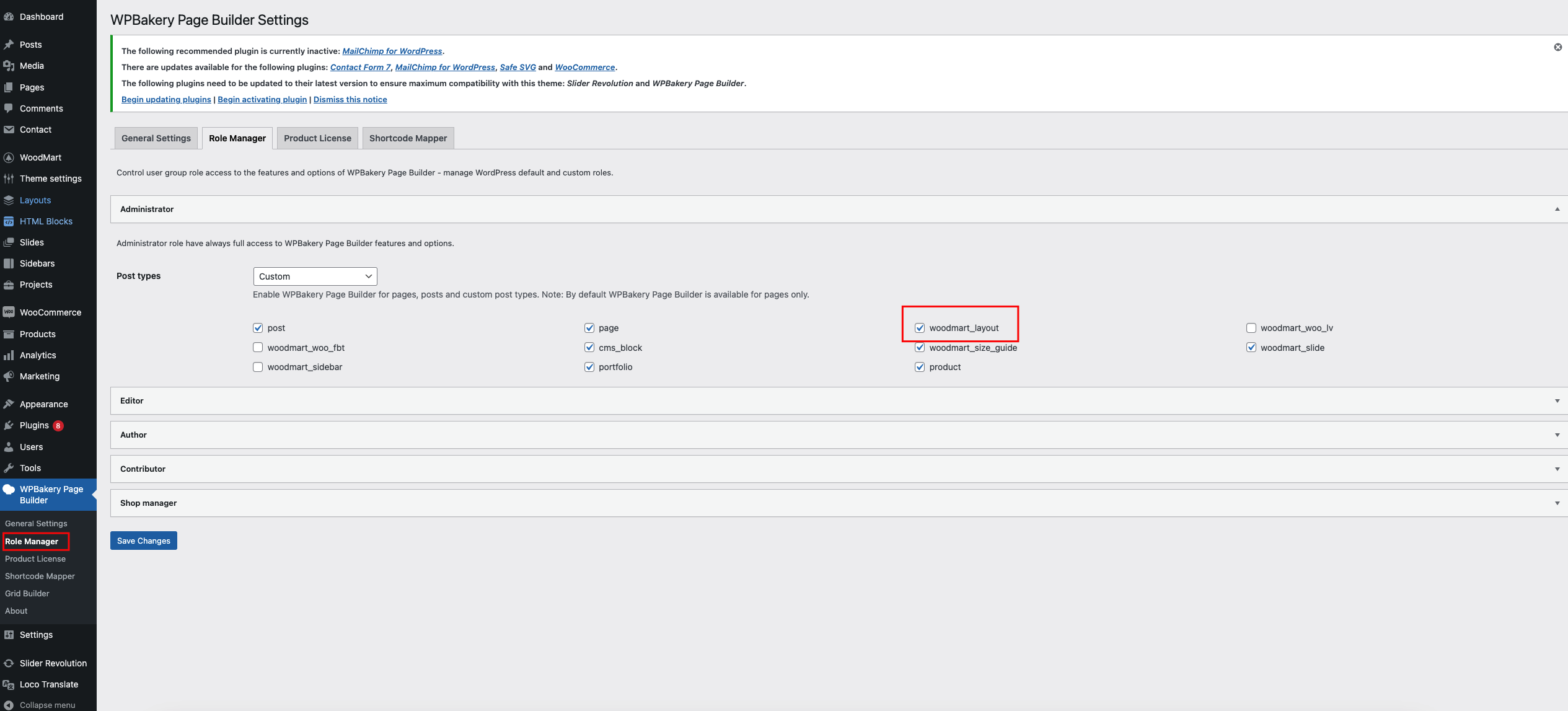Screen dimensions: 1568x711
Task: Toggle the portfolio checkbox
Action: [589, 367]
